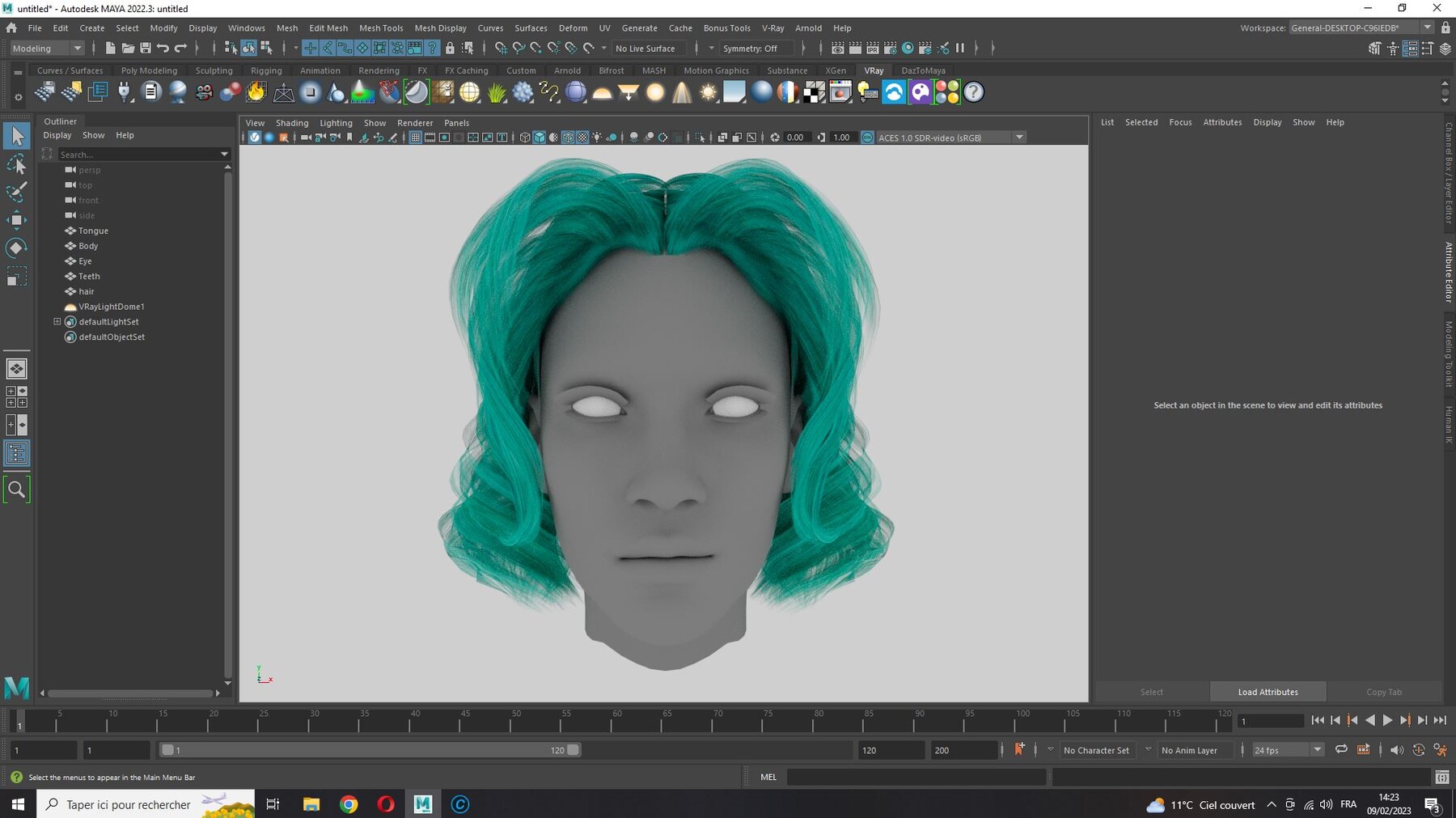Switch to the XGen shelf tab
The height and width of the screenshot is (818, 1456).
[x=836, y=70]
